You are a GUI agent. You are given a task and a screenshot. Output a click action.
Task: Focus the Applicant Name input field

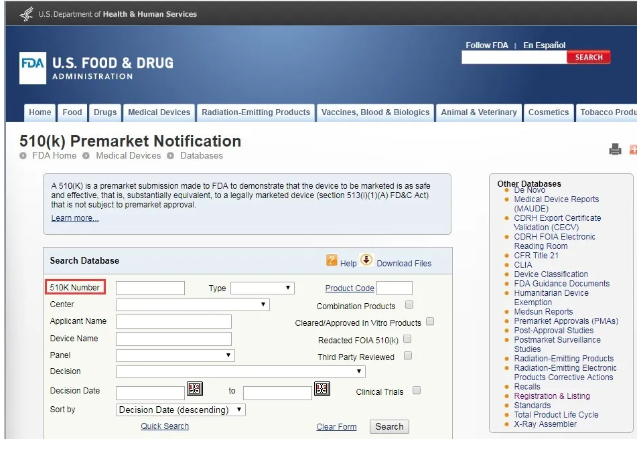pyautogui.click(x=174, y=321)
